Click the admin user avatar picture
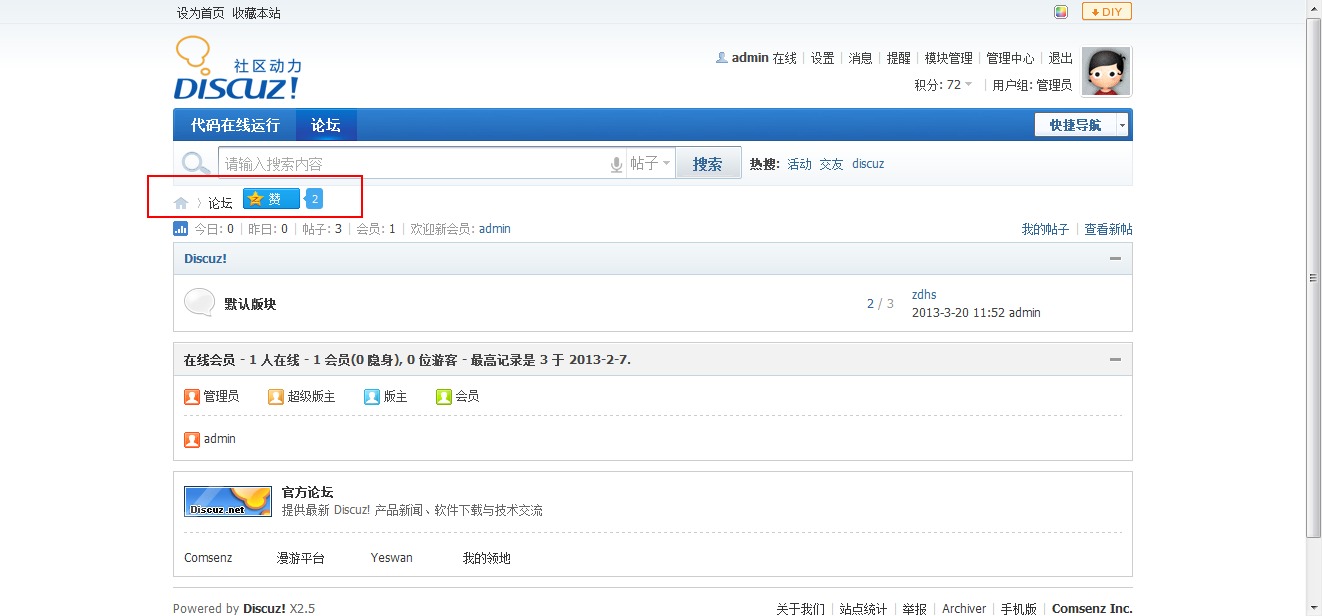This screenshot has height=616, width=1322. (x=1106, y=71)
